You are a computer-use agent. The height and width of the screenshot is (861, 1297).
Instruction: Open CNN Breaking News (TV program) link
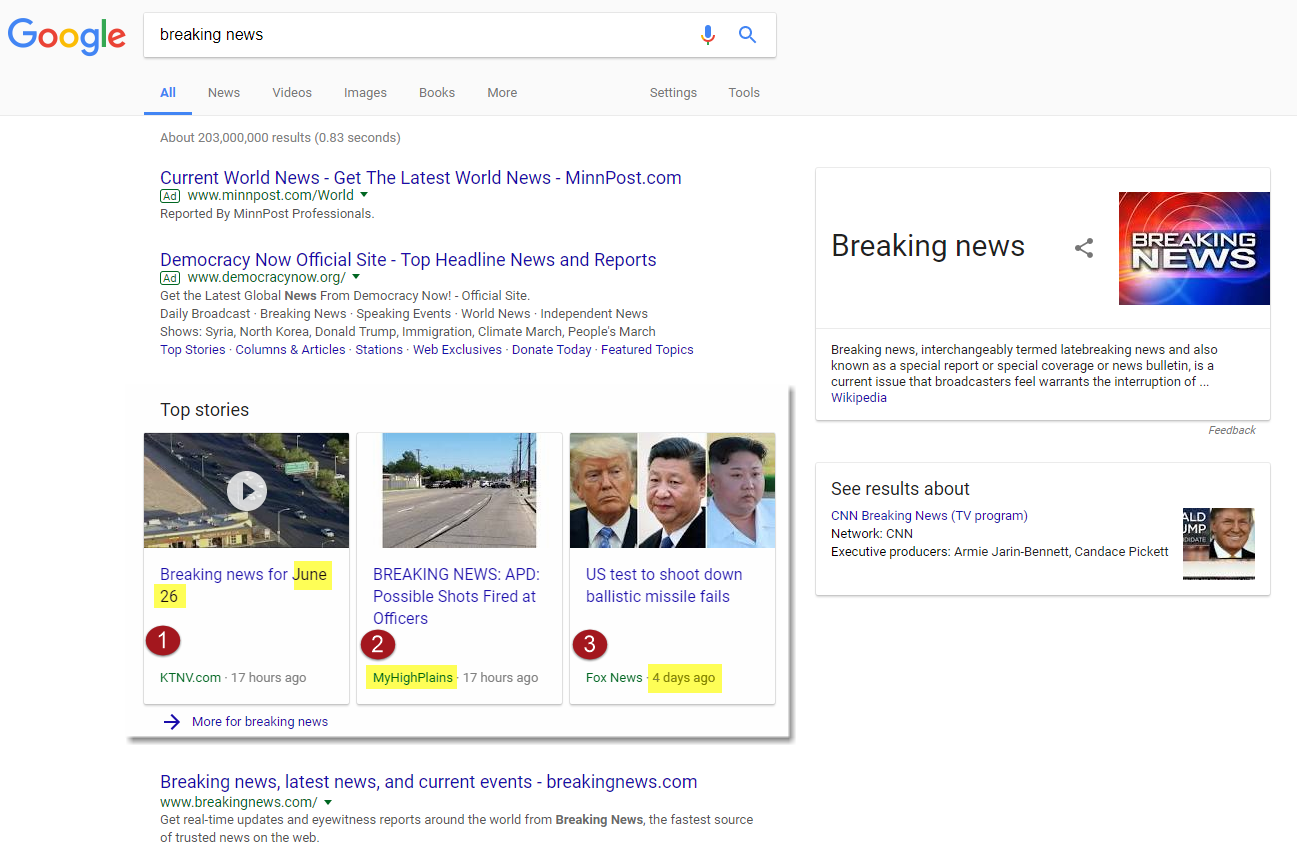tap(929, 516)
